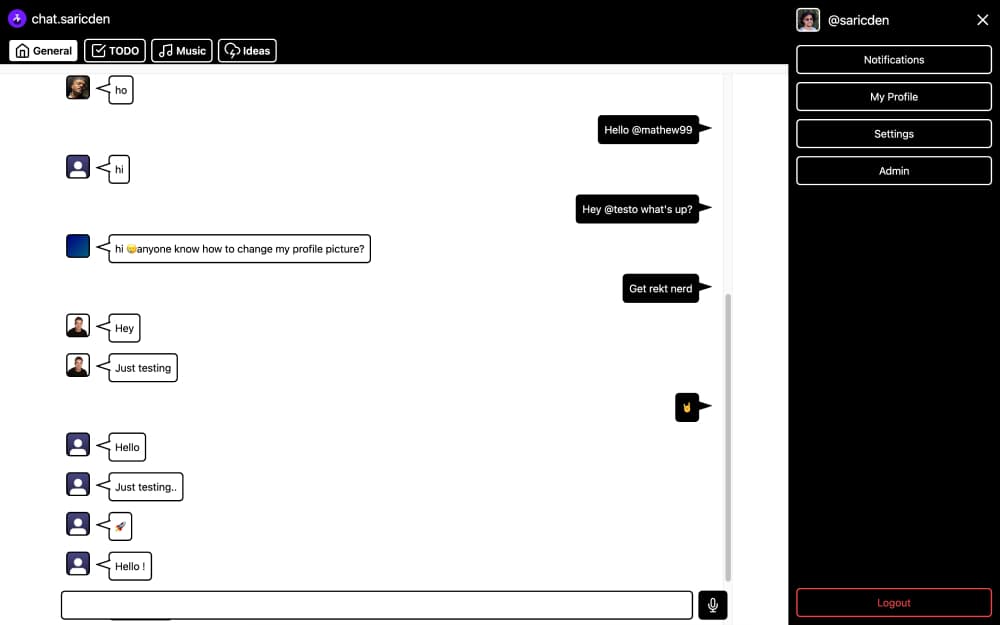Click Logout at the bottom of the sidebar
The image size is (1000, 625).
pos(893,602)
